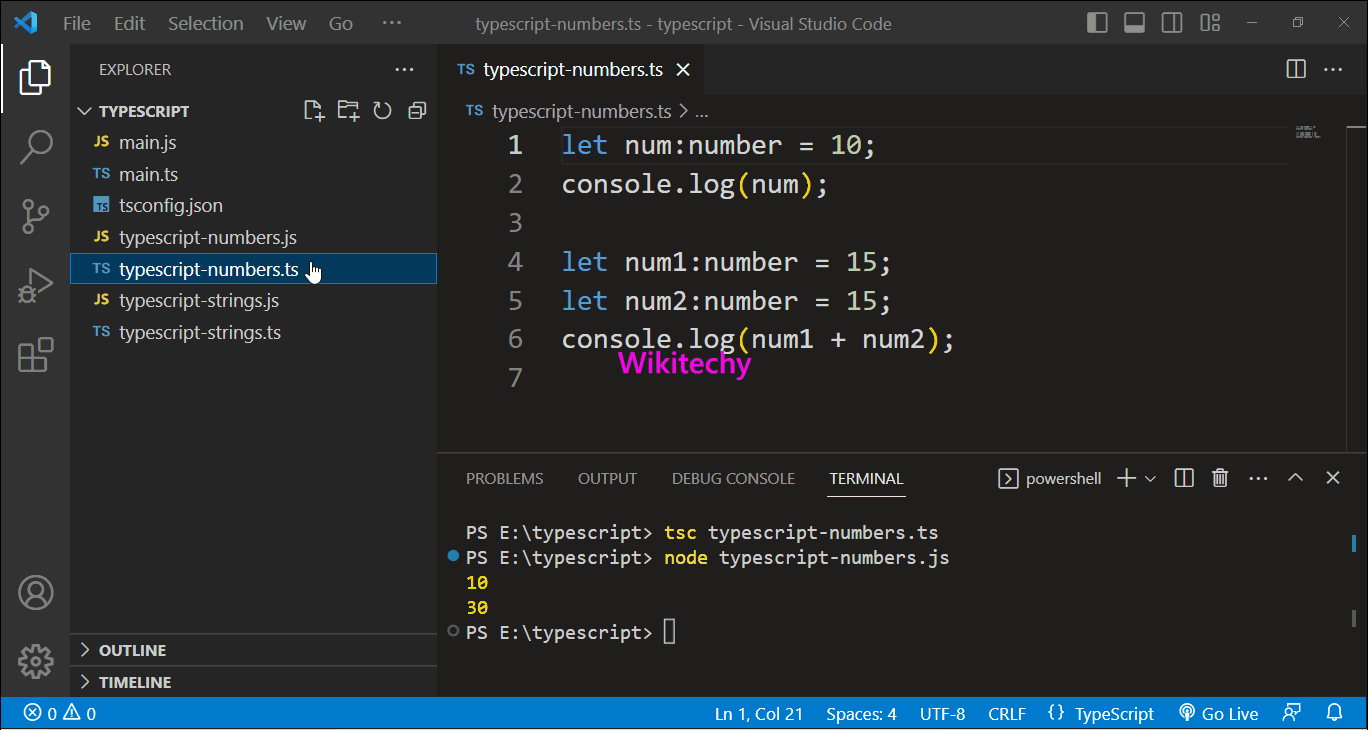Toggle the Primary Side Bar visibility
This screenshot has width=1368, height=730.
pos(1097,22)
